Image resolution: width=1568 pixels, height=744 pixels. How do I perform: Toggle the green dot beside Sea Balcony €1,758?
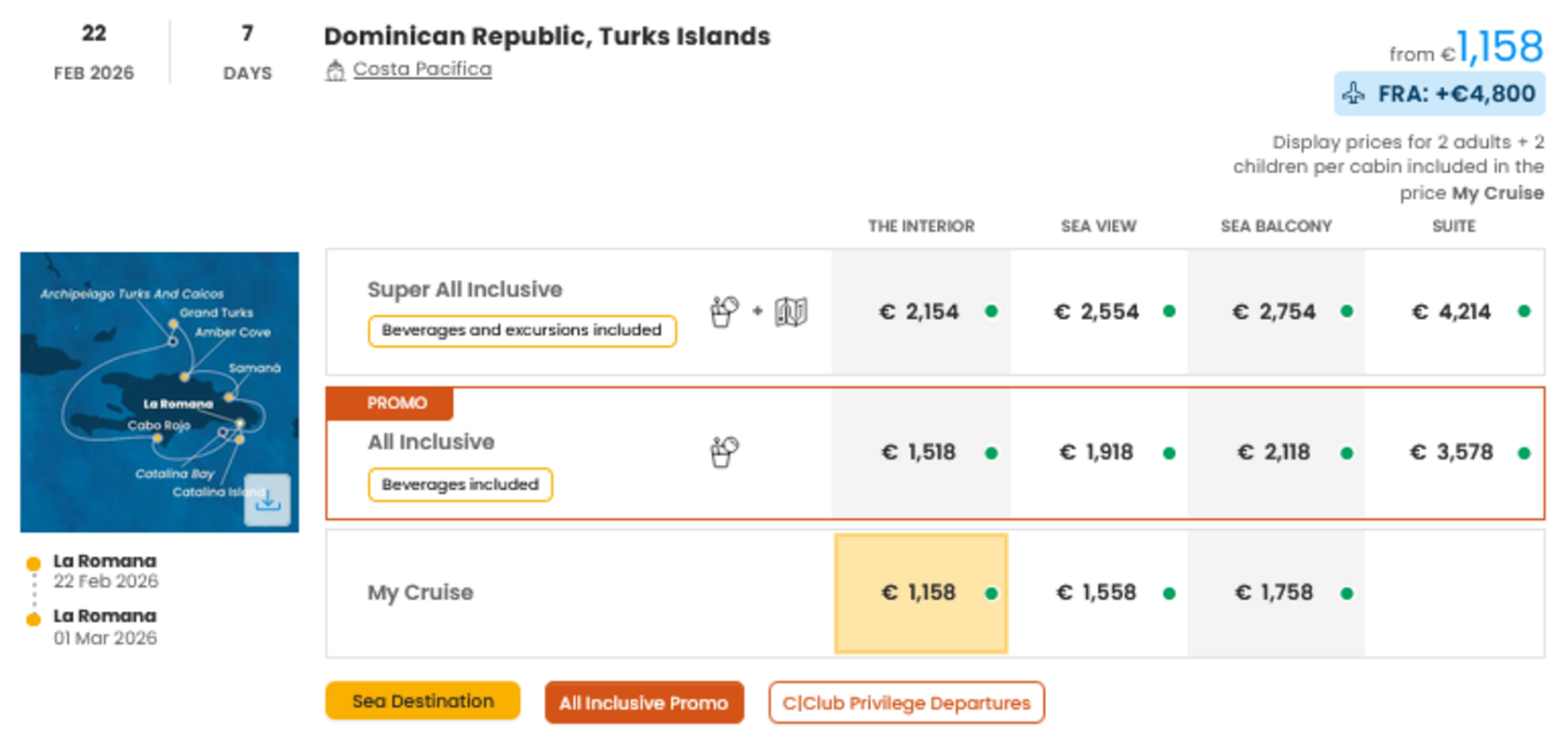click(x=1346, y=592)
